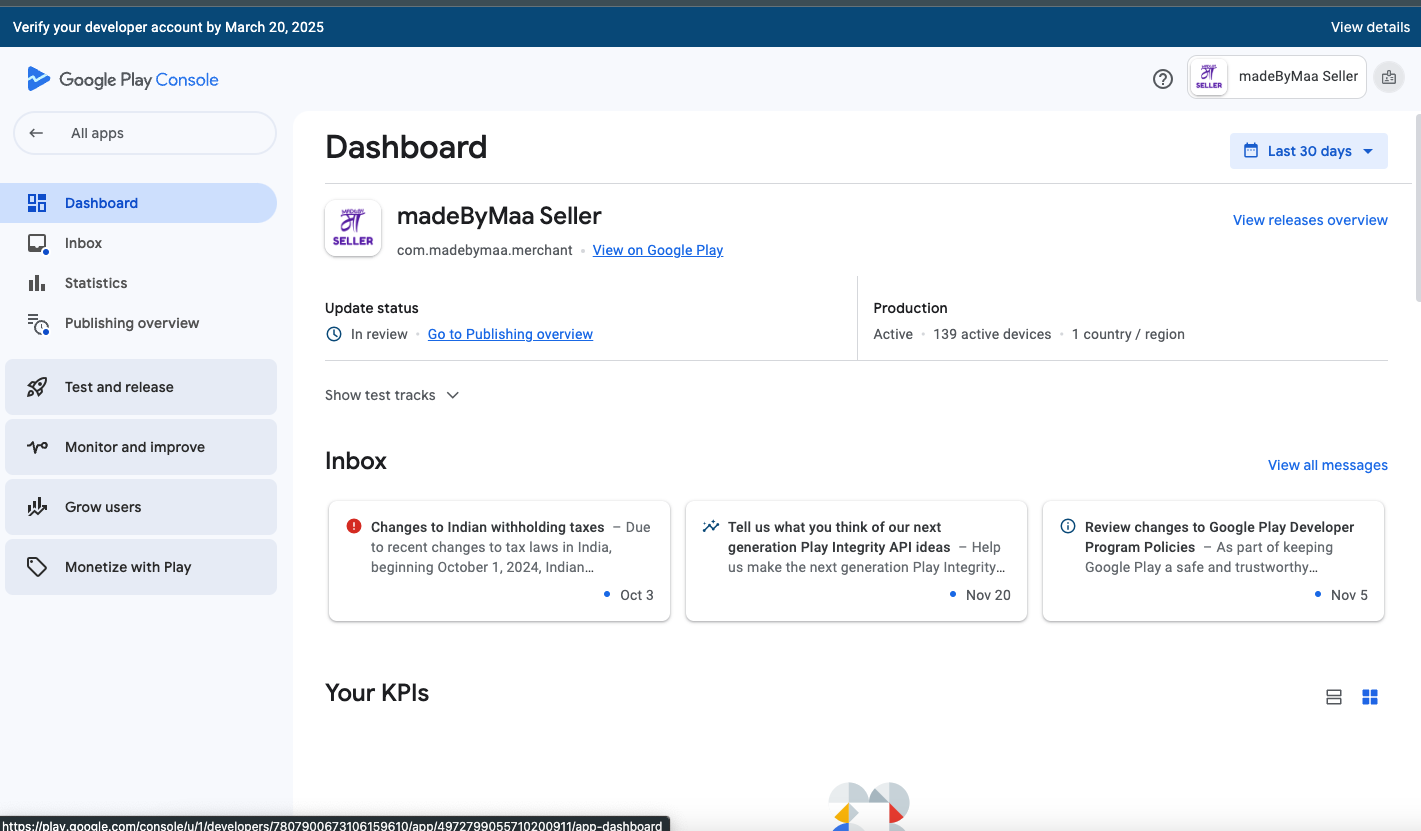Switch KPIs to grid view
This screenshot has height=831, width=1421.
1370,697
